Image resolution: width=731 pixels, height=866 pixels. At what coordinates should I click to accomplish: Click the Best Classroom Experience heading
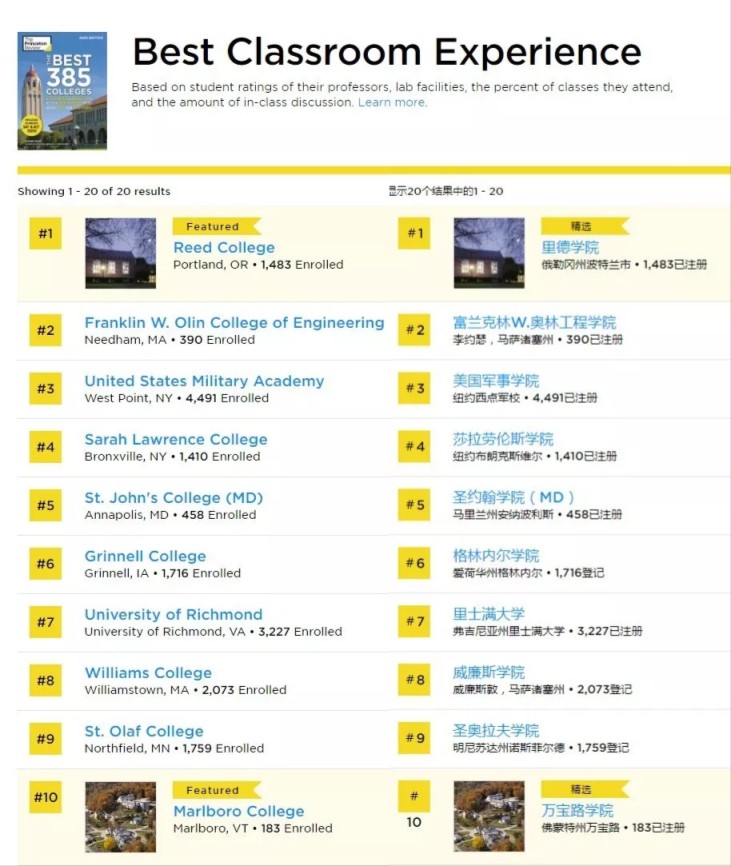point(387,52)
